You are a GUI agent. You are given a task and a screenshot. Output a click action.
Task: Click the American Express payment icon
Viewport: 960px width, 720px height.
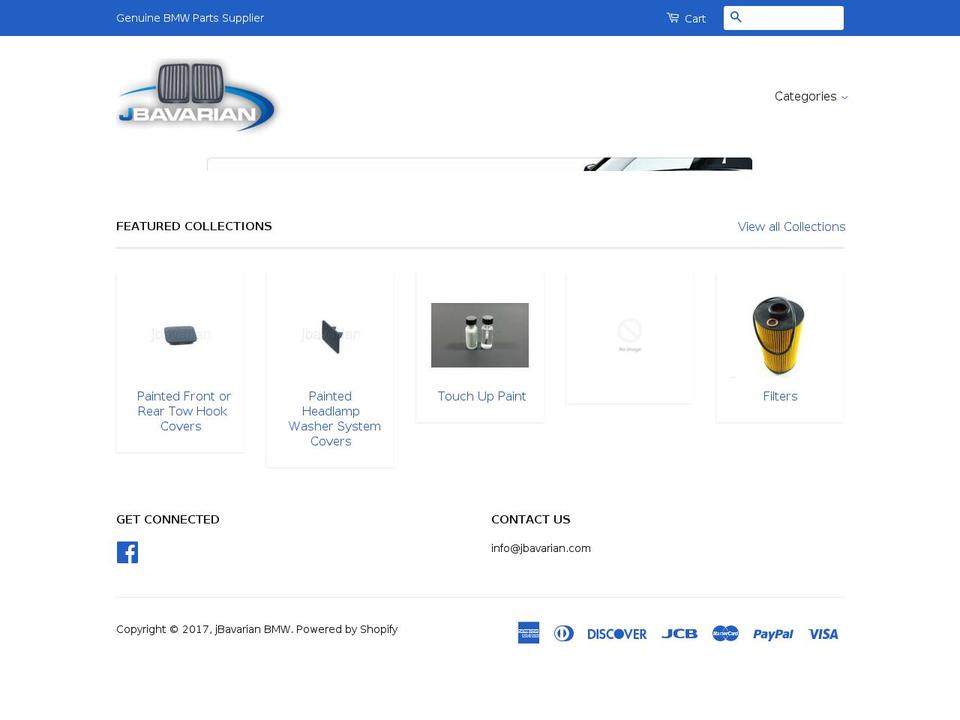(x=528, y=633)
